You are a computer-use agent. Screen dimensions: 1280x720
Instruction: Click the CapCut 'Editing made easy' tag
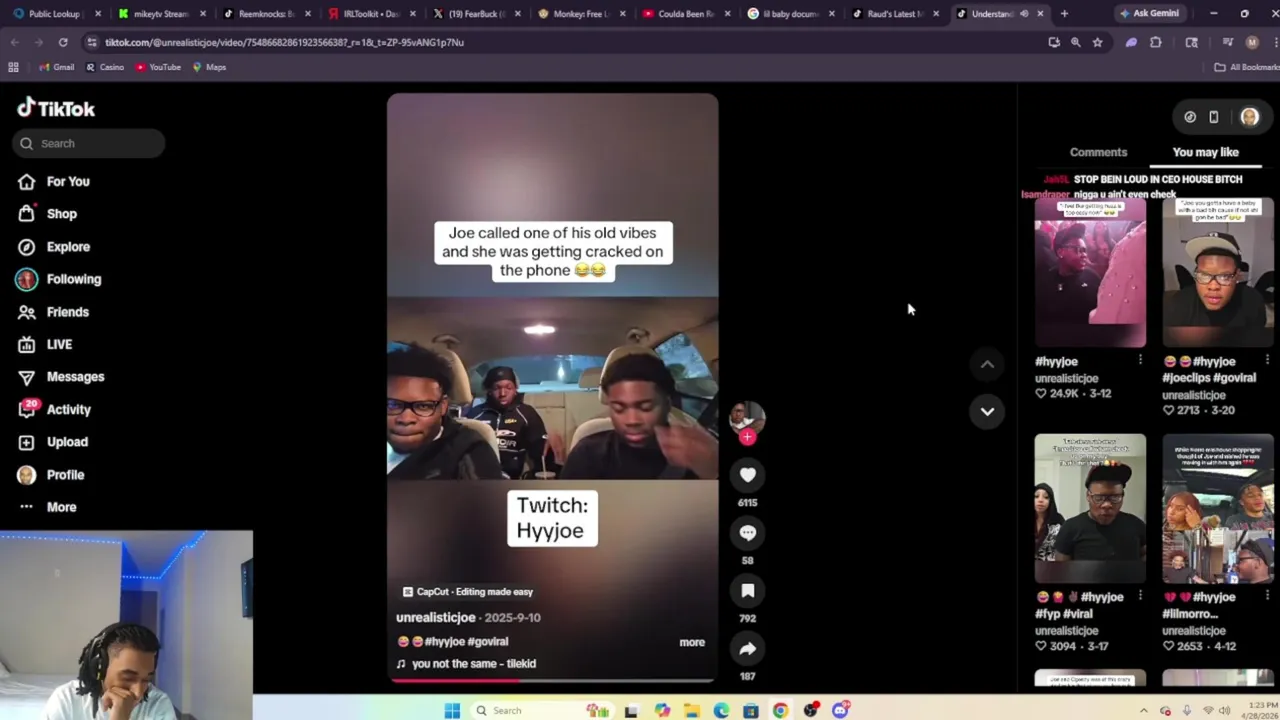(467, 592)
